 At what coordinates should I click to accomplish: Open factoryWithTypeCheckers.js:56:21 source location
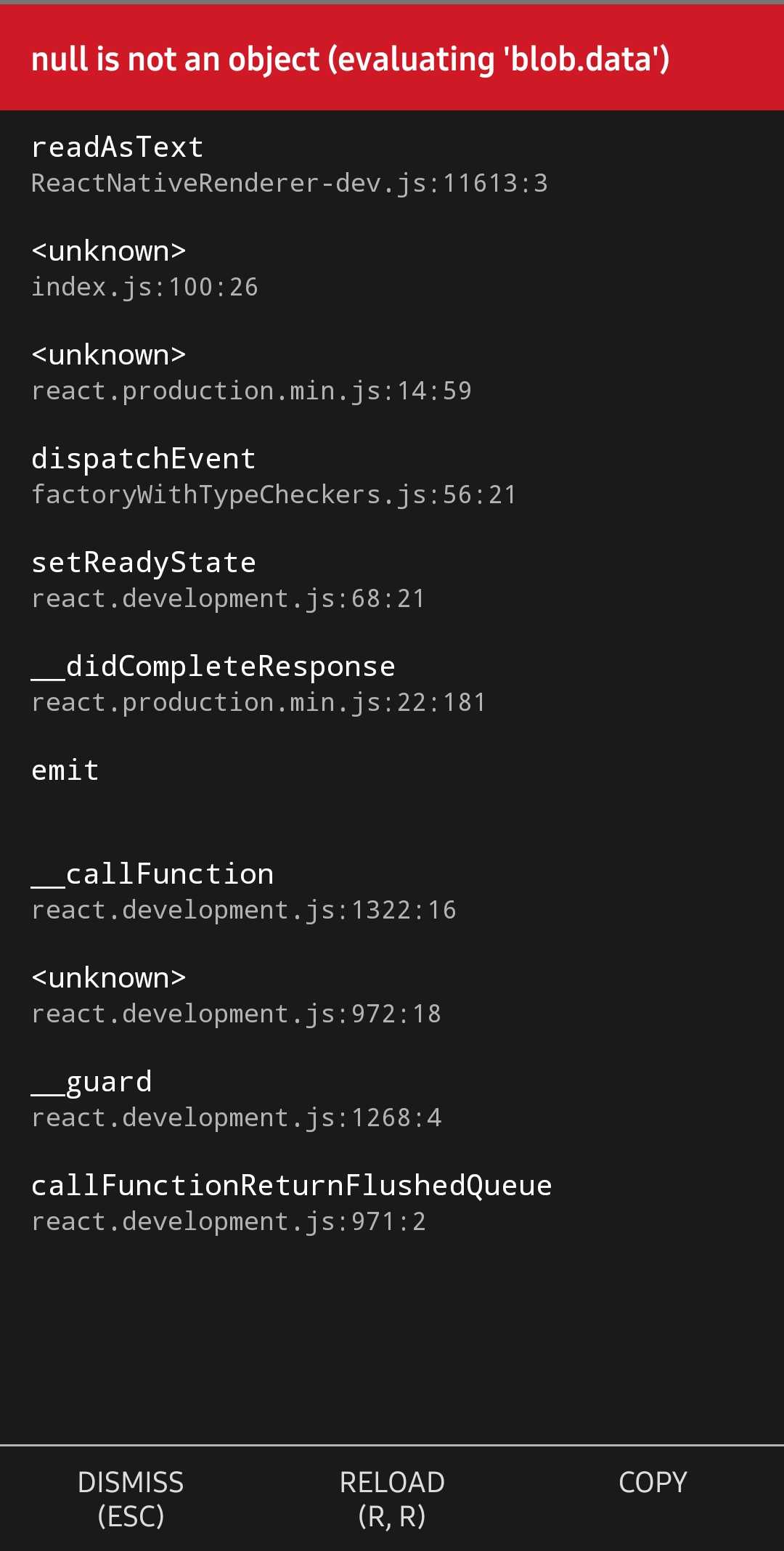(274, 494)
